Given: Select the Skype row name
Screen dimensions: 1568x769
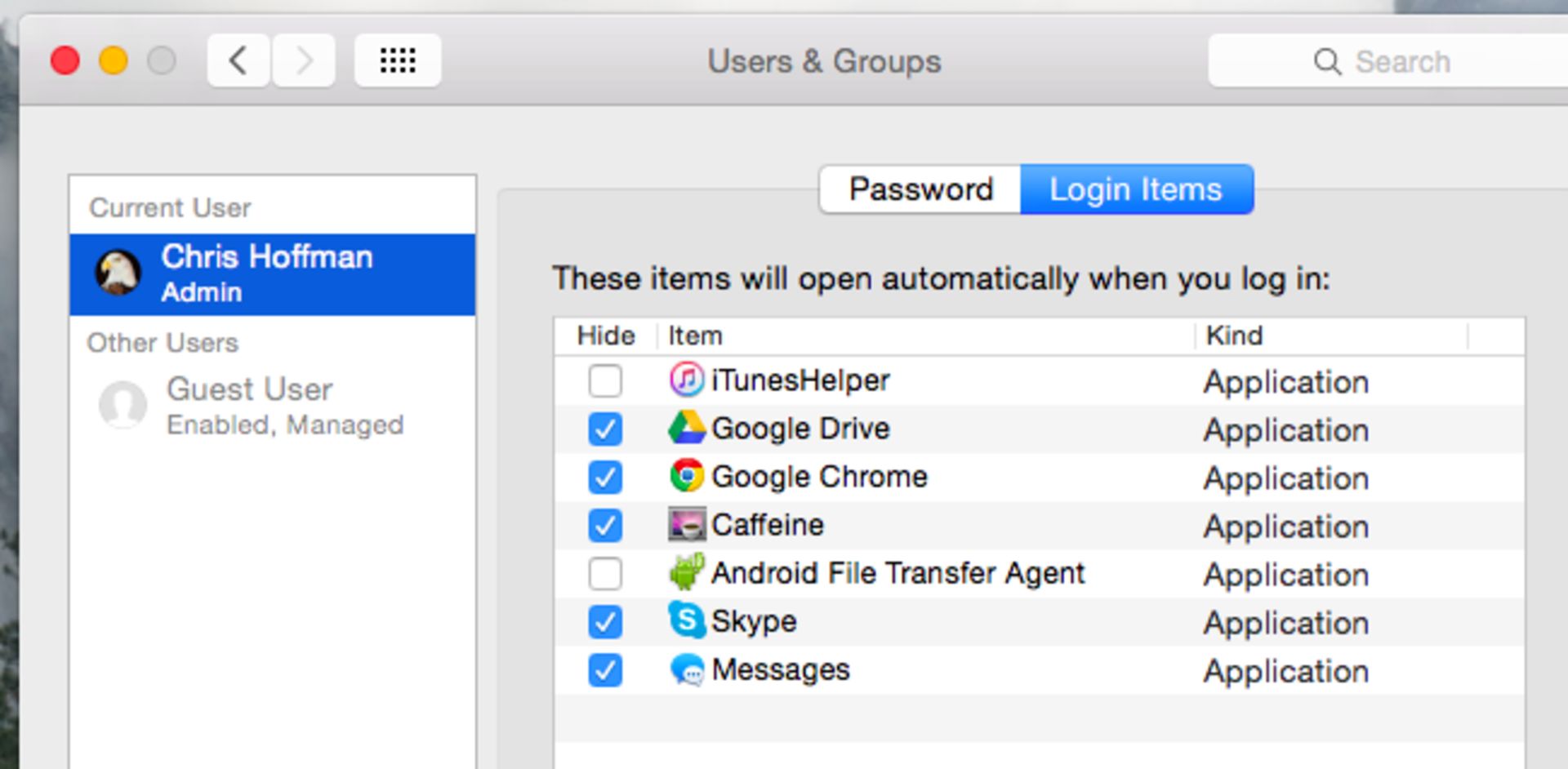Looking at the screenshot, I should coord(754,622).
